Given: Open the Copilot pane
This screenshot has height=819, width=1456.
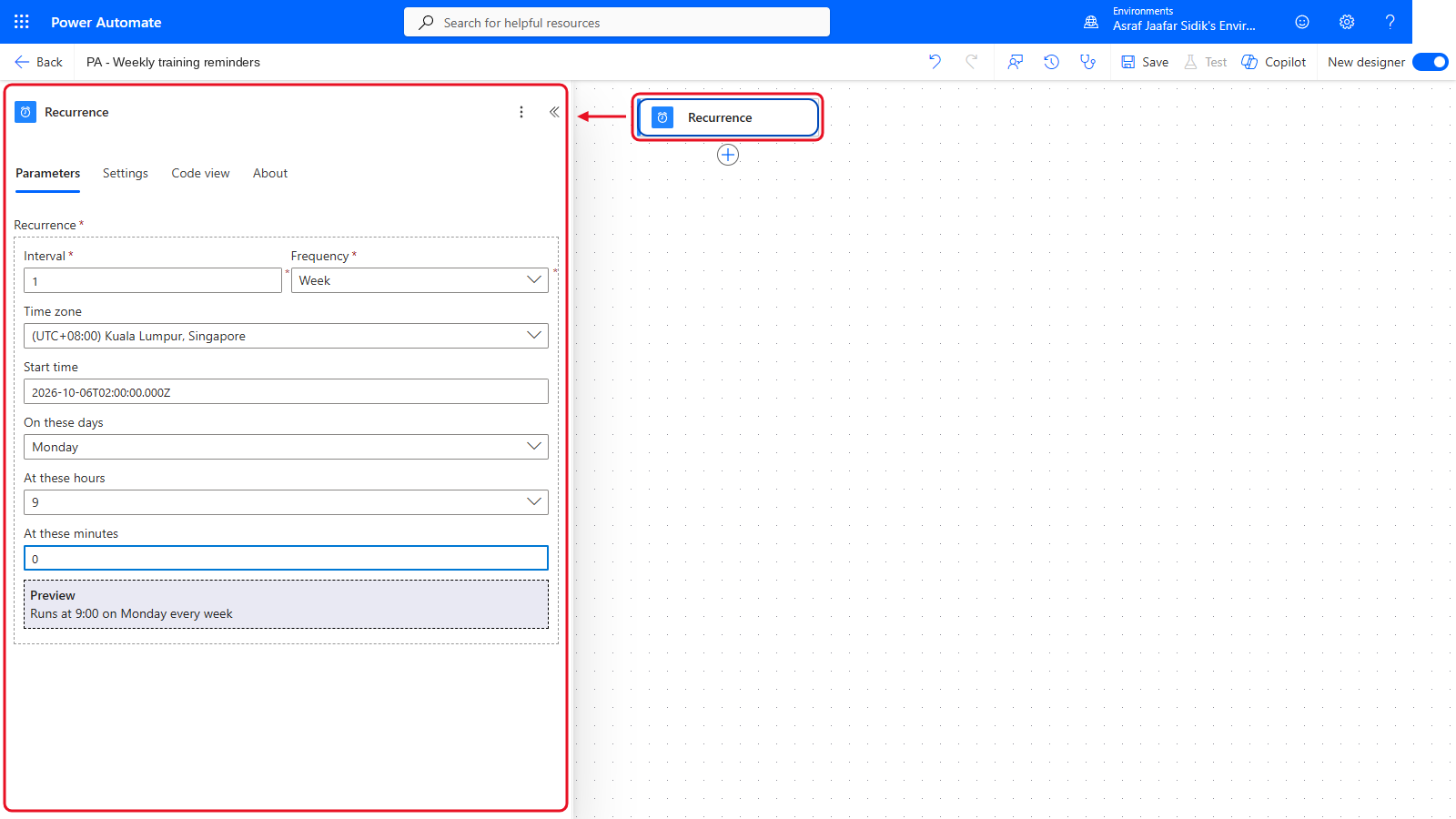Looking at the screenshot, I should tap(1274, 62).
